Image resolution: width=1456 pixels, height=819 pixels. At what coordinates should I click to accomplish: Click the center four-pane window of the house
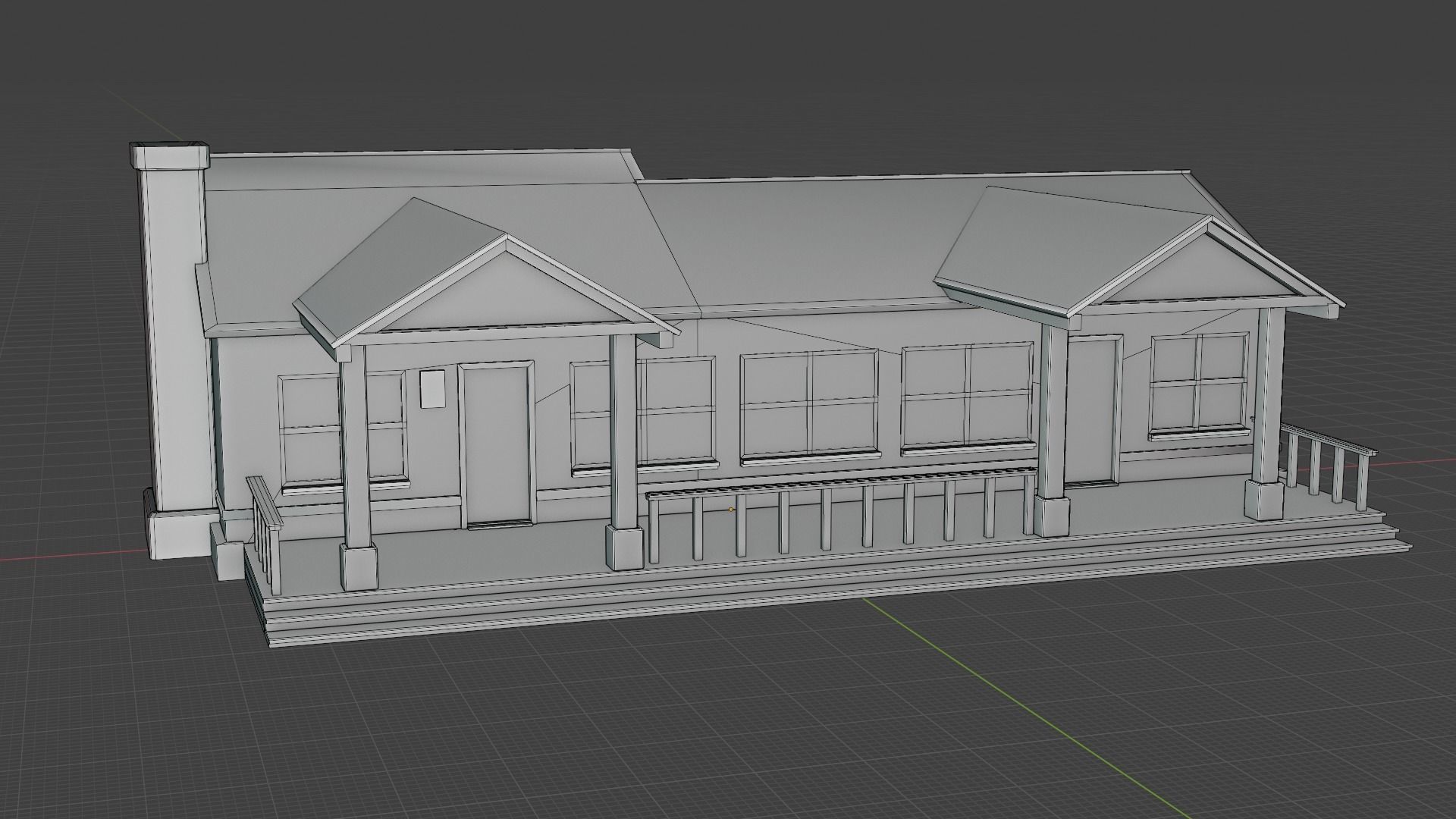pos(811,407)
